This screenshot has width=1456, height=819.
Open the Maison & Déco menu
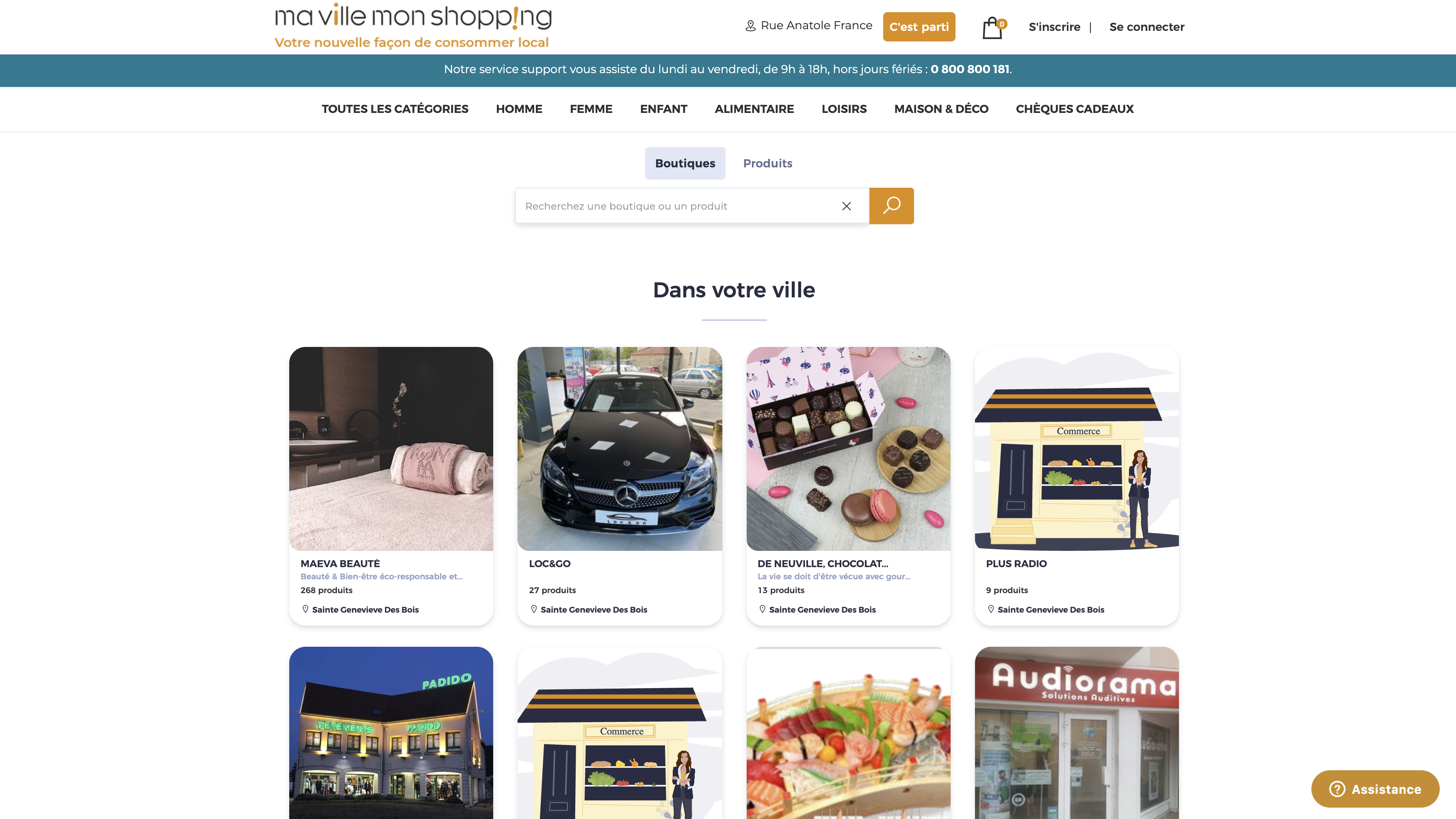pyautogui.click(x=941, y=109)
